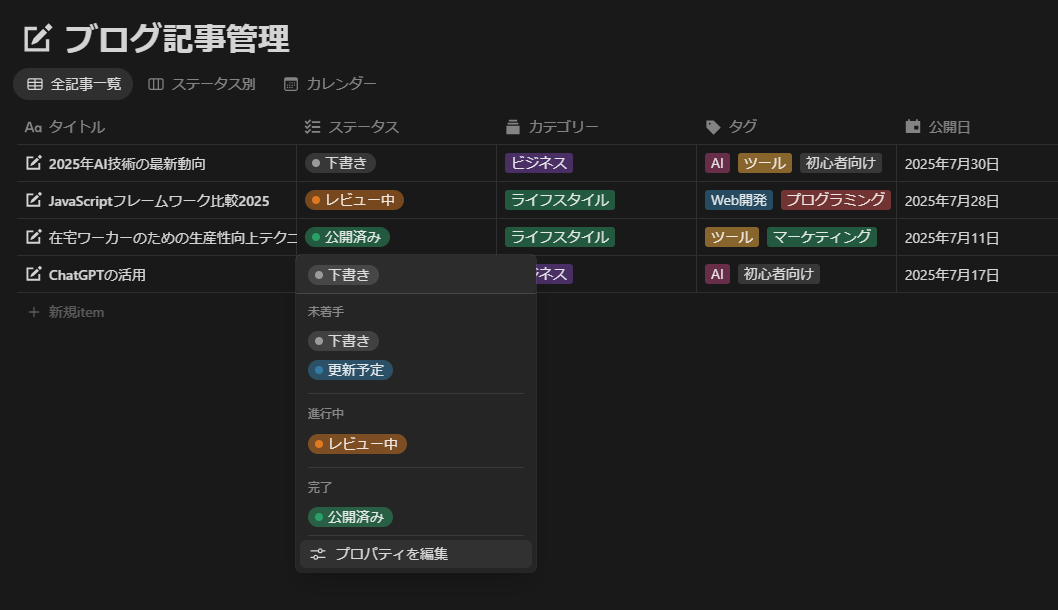Switch to 全記事一覧 view tab

coord(74,84)
